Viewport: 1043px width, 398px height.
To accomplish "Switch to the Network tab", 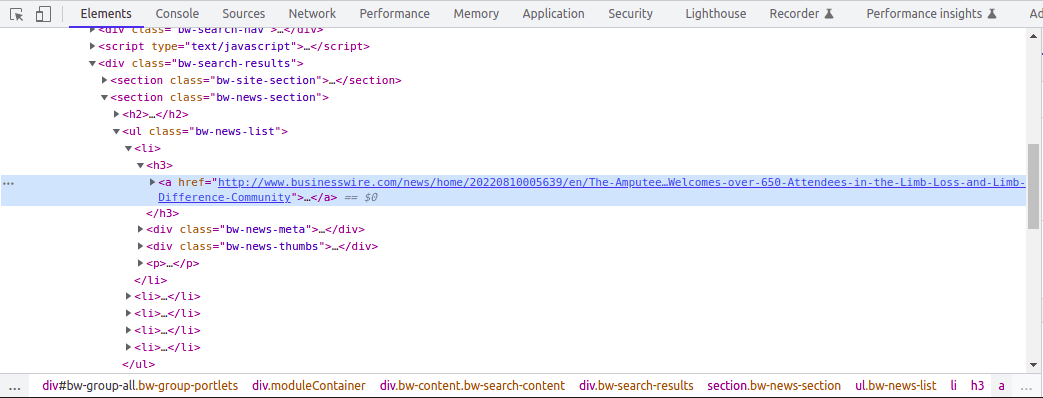I will [312, 14].
